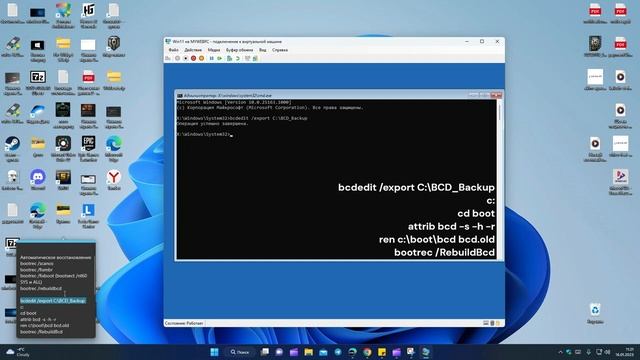Send Ctrl+Alt+Del via the VM toolbar

(x=168, y=58)
